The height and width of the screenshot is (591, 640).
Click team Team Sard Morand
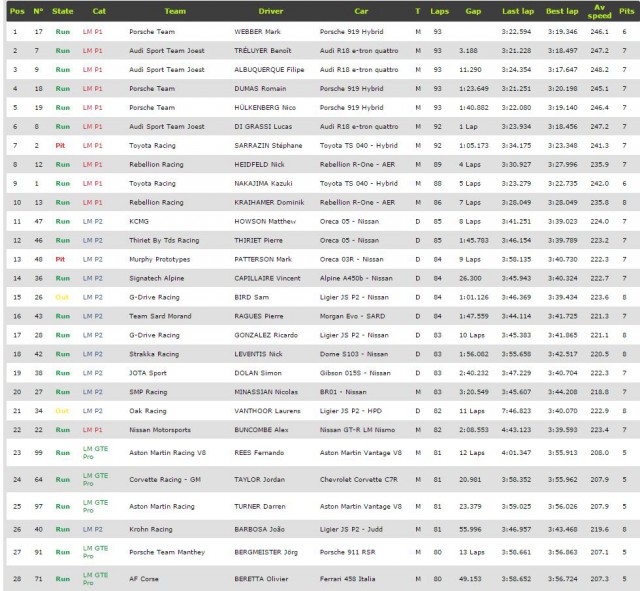point(160,316)
